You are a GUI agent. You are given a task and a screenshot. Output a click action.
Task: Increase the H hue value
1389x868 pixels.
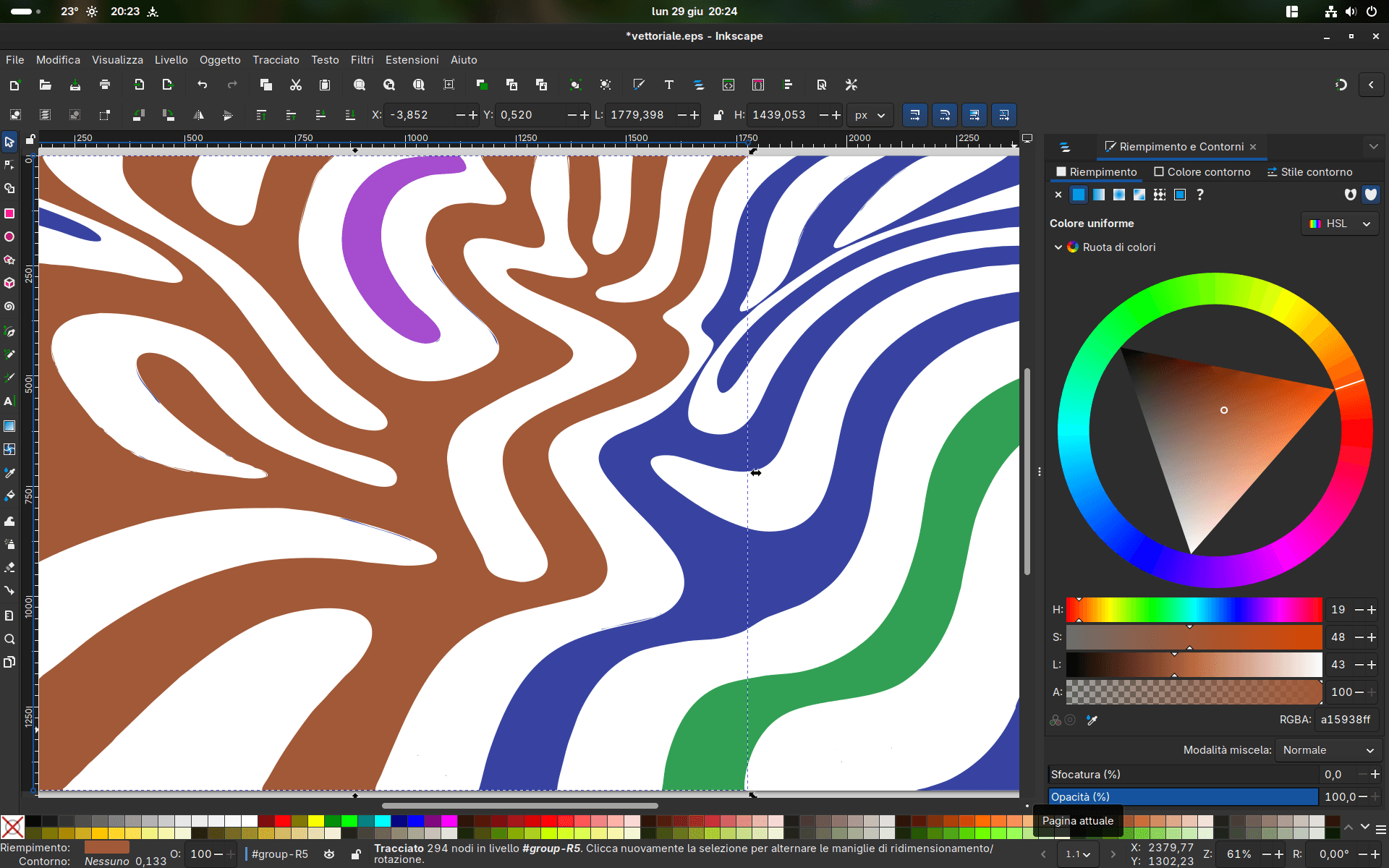coord(1372,610)
